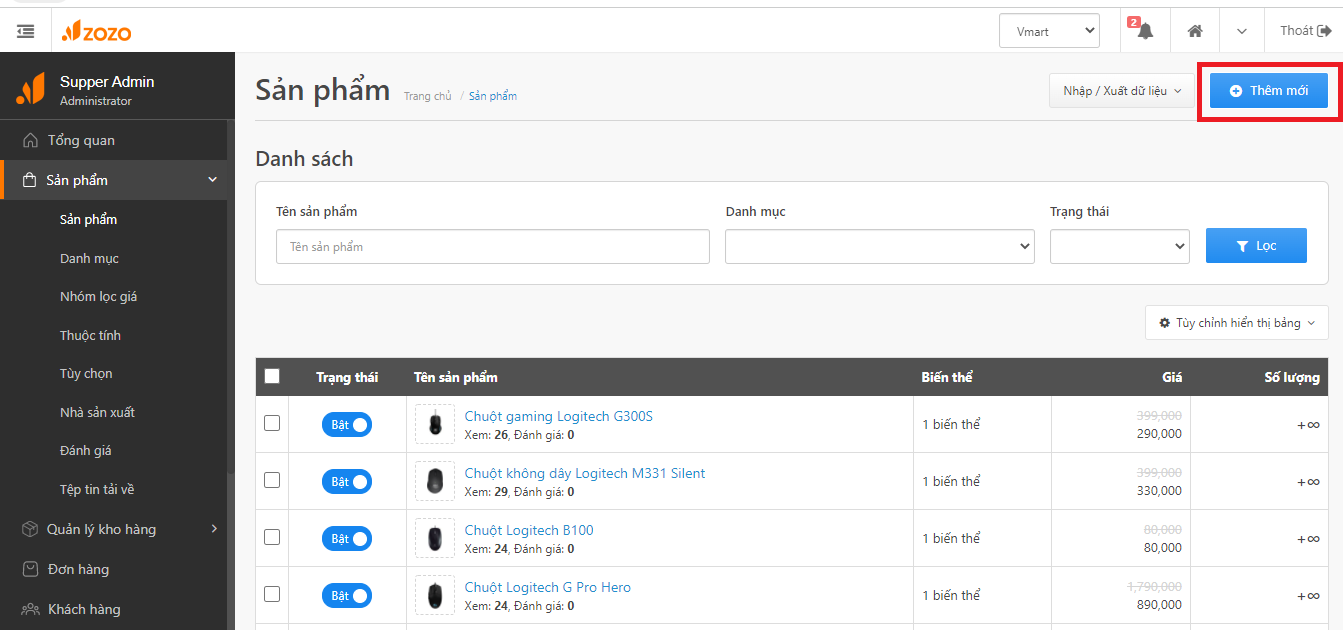Click 1 biến thể for Logitech G Pro Hero
The height and width of the screenshot is (630, 1343).
coord(951,595)
